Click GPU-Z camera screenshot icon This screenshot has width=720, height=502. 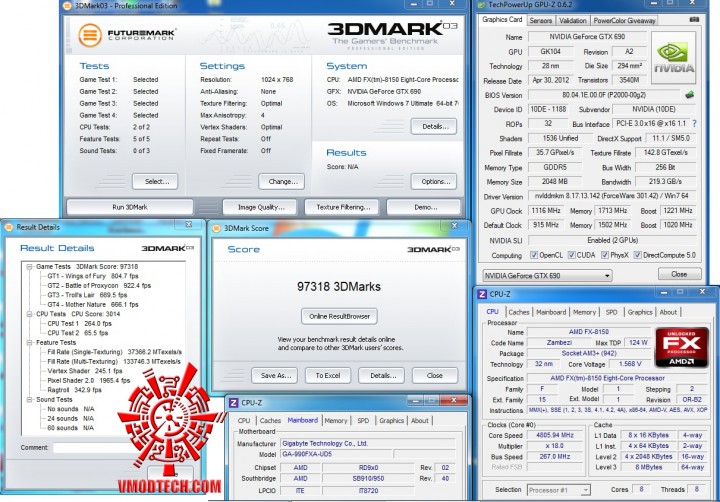pos(694,20)
